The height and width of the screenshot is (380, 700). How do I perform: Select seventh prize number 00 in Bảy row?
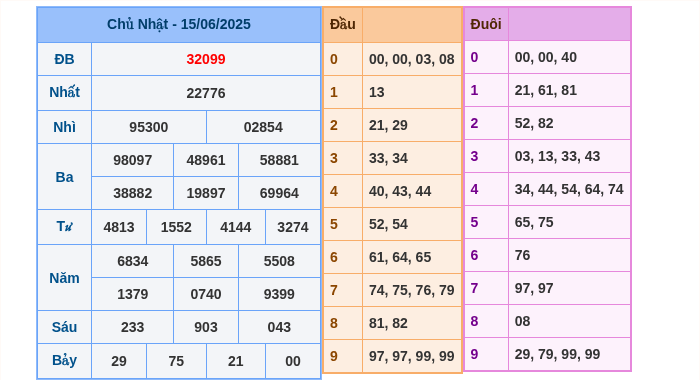tap(293, 361)
